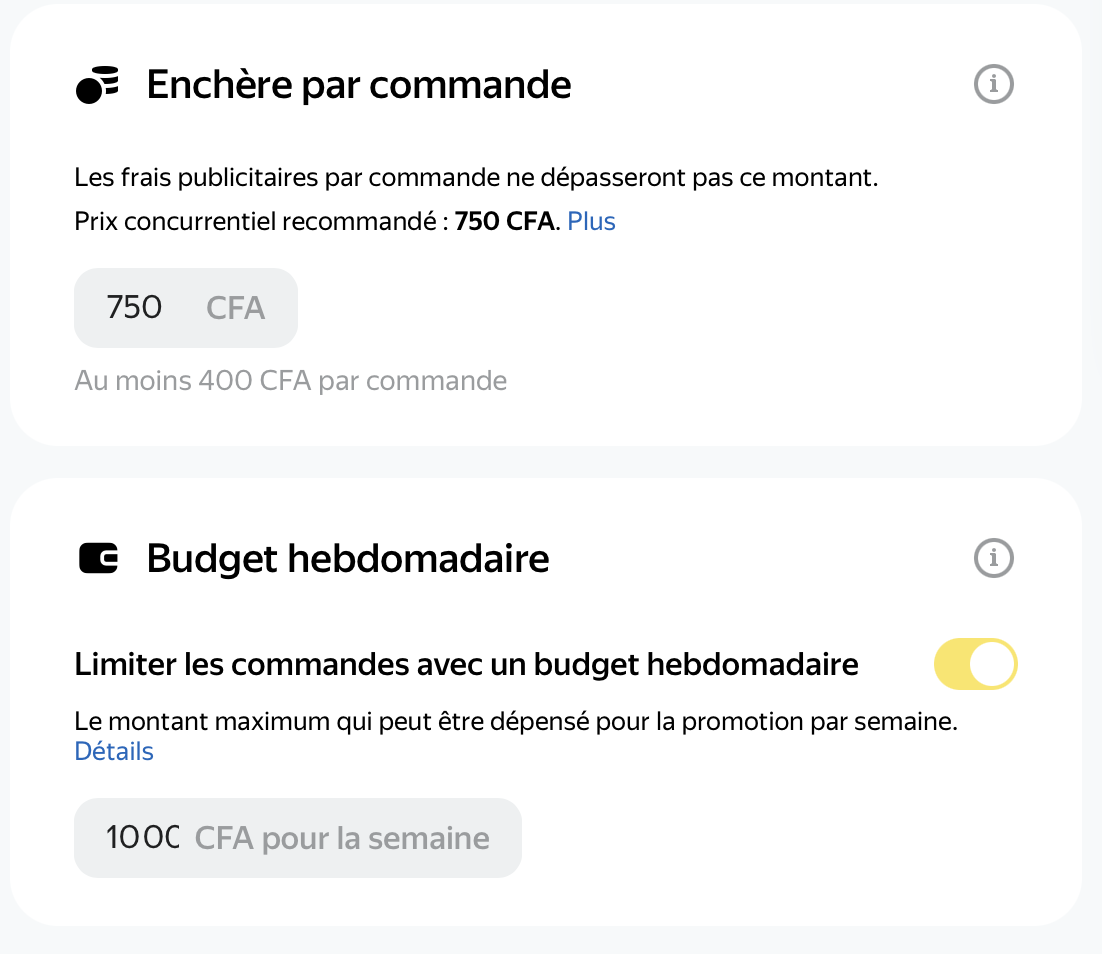The height and width of the screenshot is (954, 1102).
Task: Click the coins icon beside Enchère par commande
Action: point(97,85)
